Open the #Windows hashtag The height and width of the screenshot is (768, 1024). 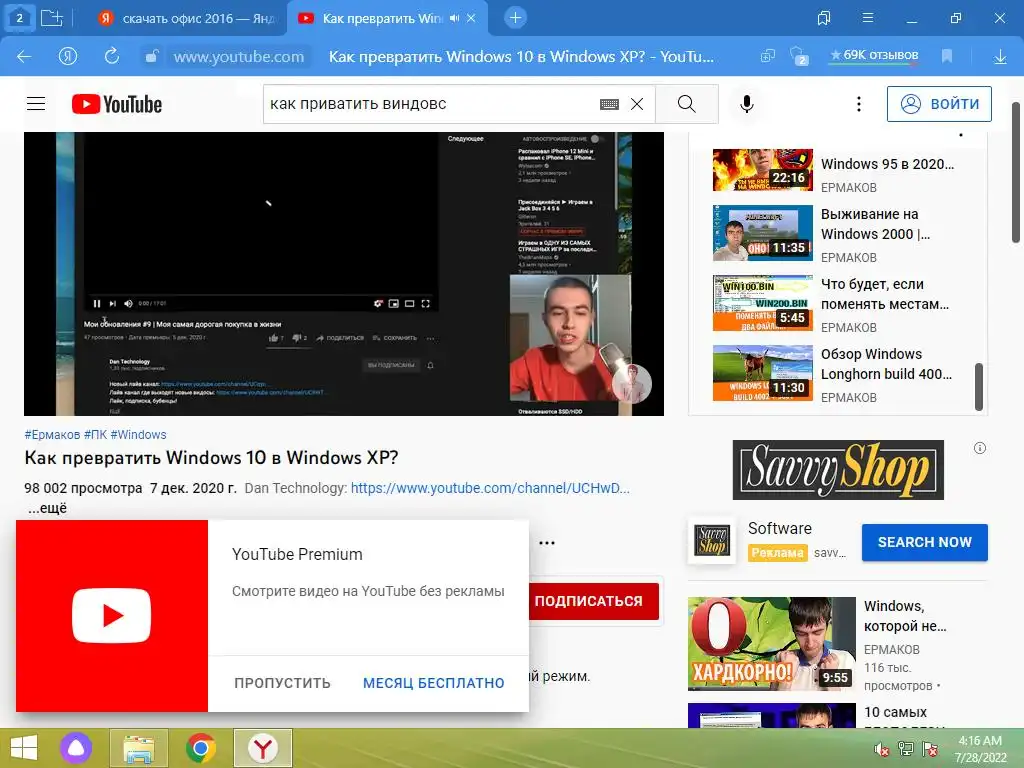click(x=138, y=435)
